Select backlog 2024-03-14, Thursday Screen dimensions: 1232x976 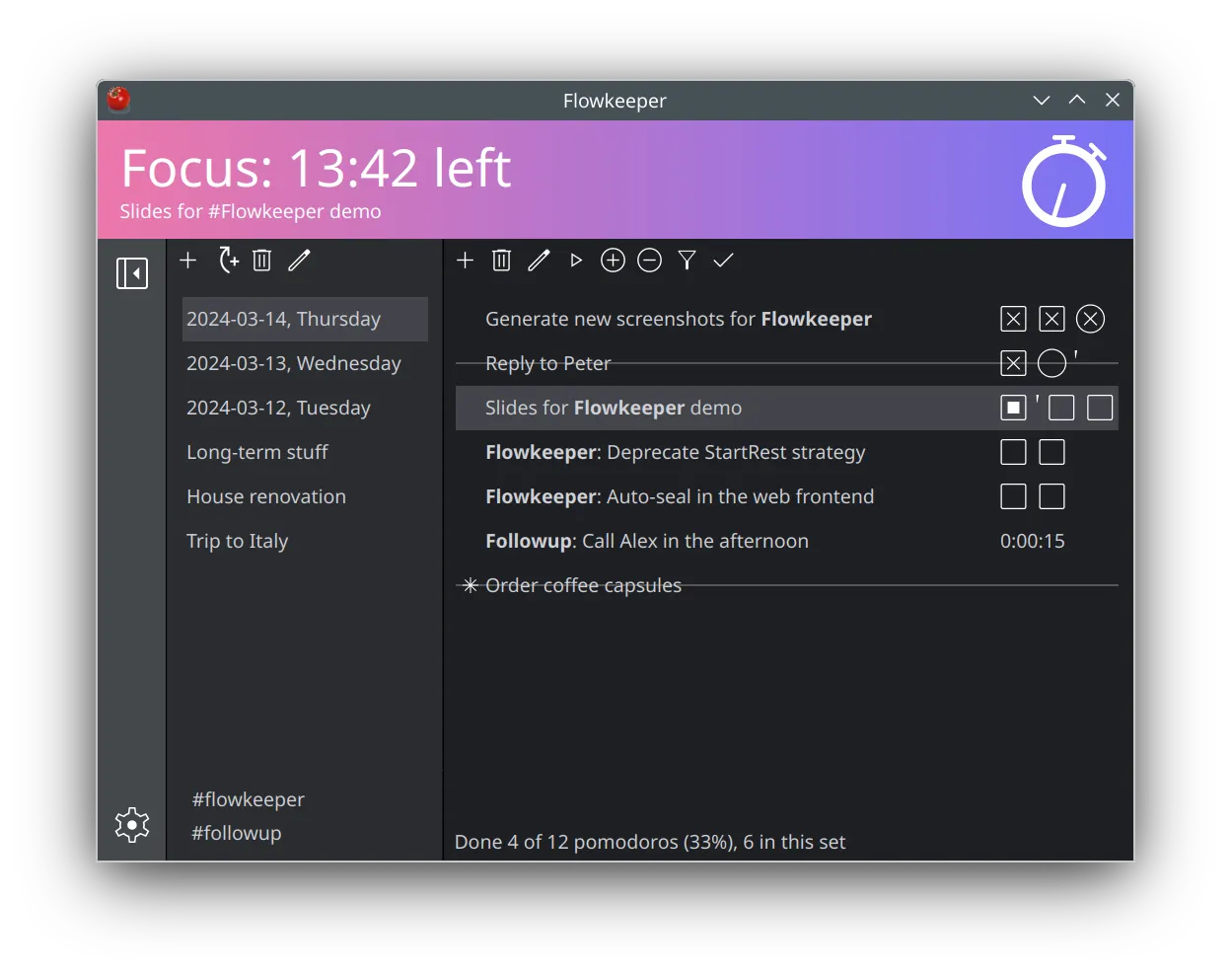pyautogui.click(x=305, y=319)
